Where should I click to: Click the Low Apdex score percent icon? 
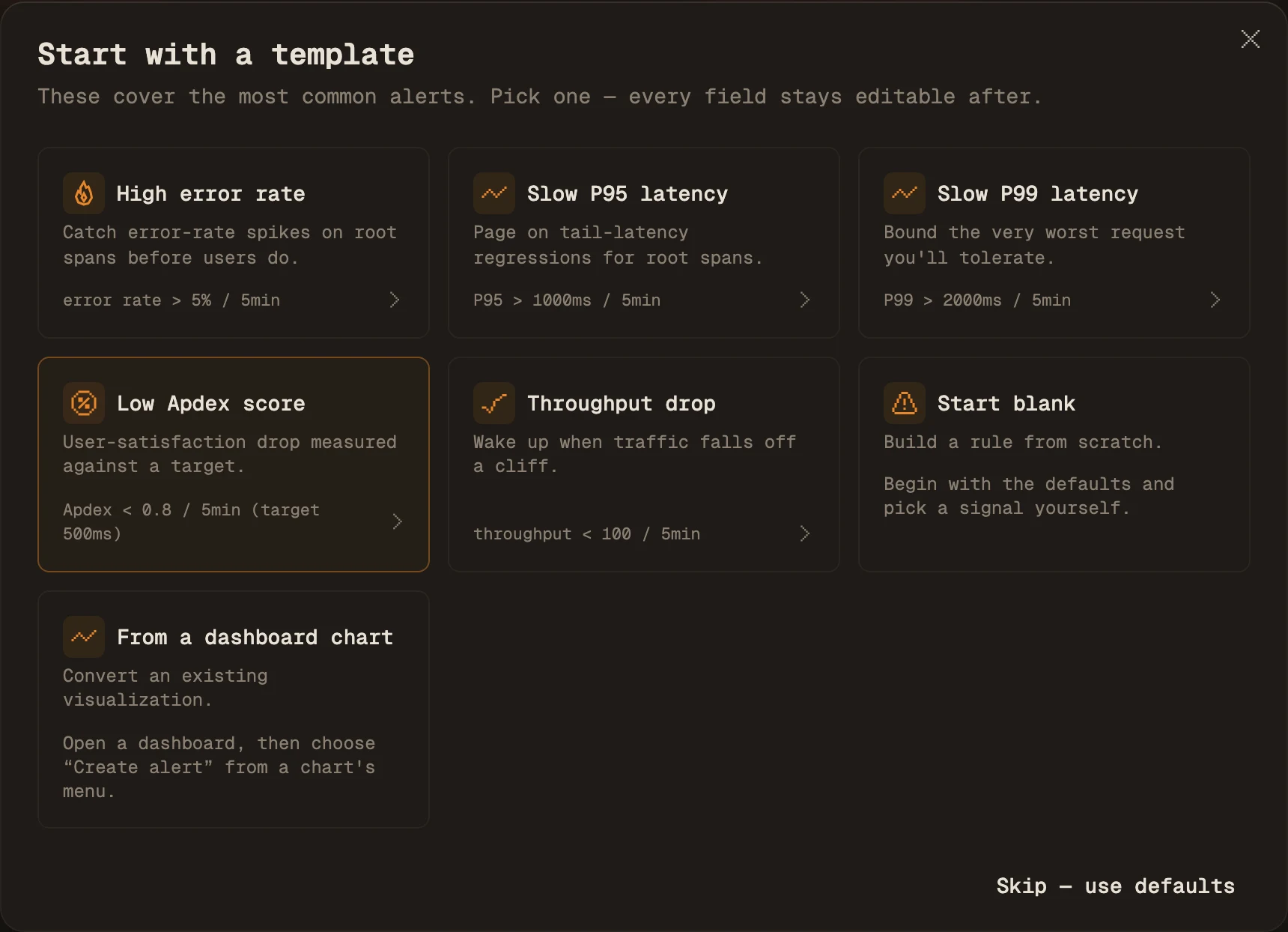click(84, 403)
